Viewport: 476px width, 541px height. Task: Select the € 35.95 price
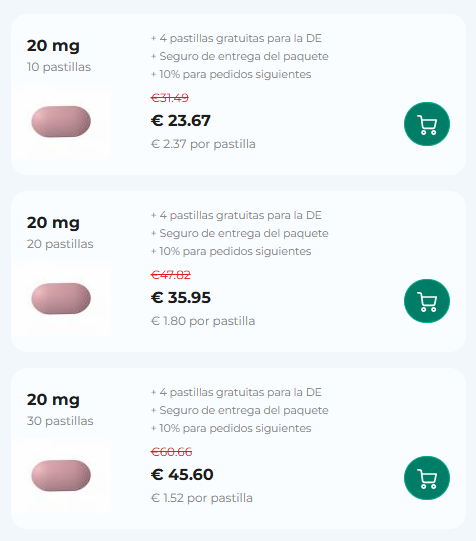point(180,297)
